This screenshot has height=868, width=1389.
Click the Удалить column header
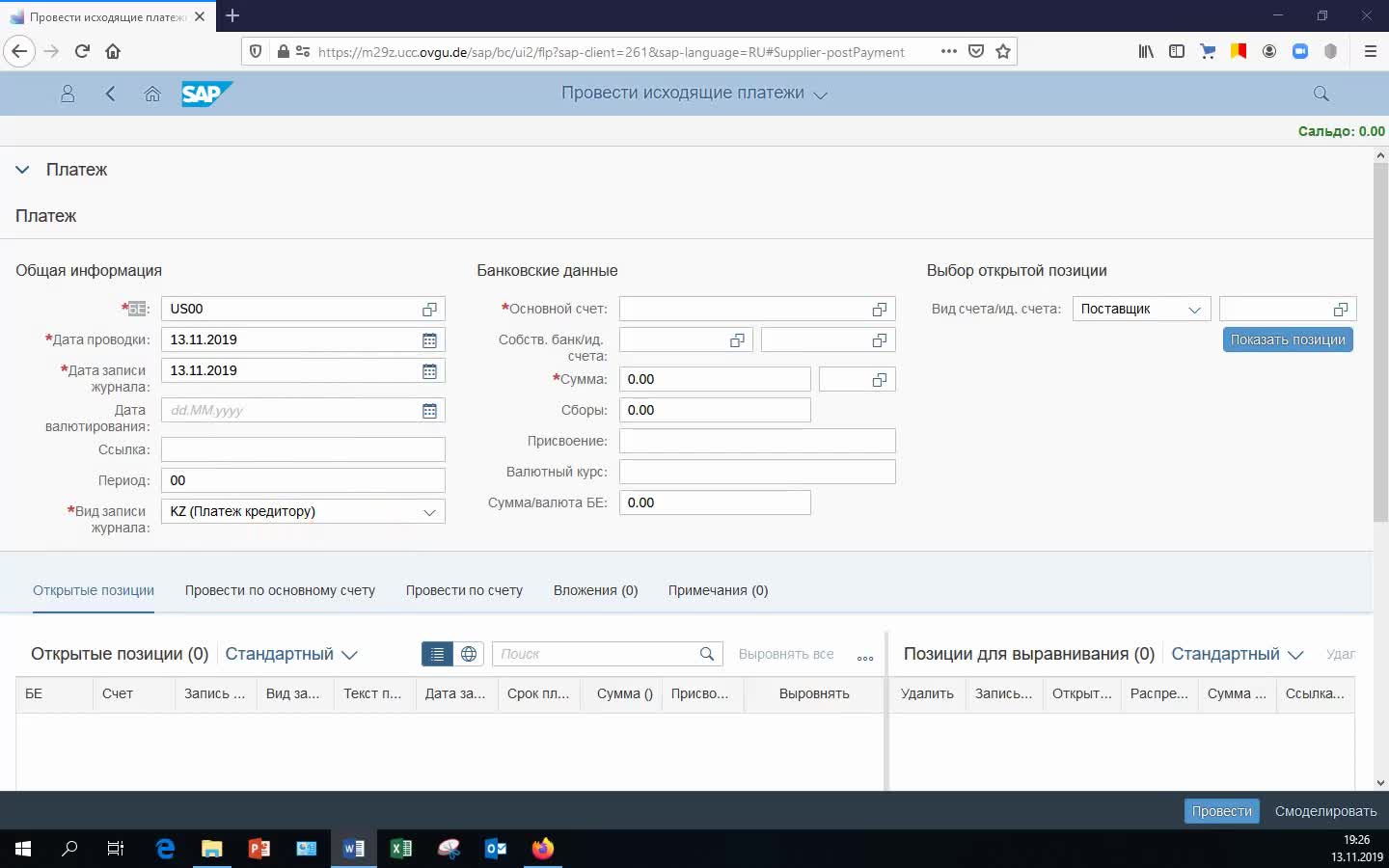pos(927,693)
